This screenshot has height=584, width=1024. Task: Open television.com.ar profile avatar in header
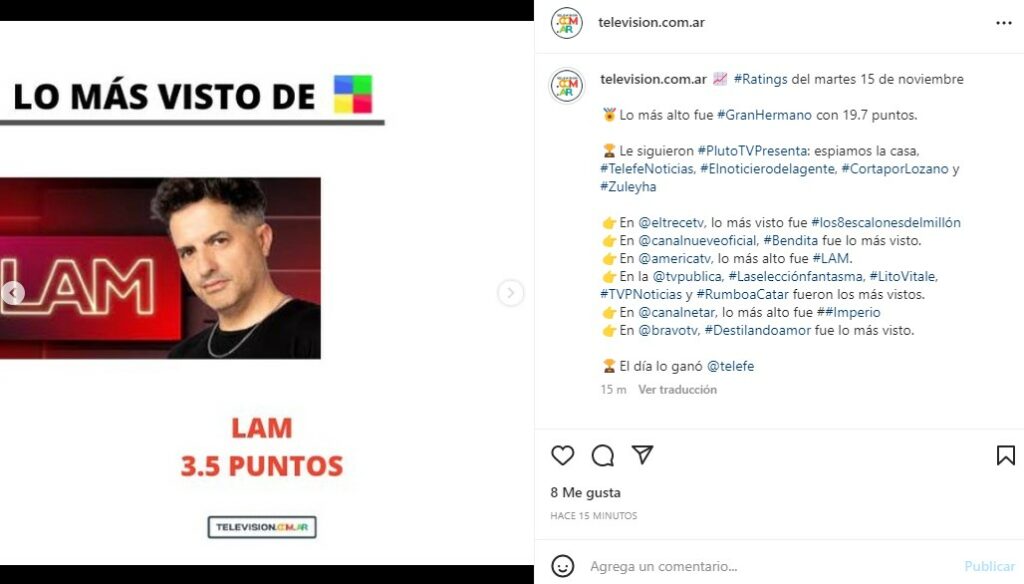(566, 23)
